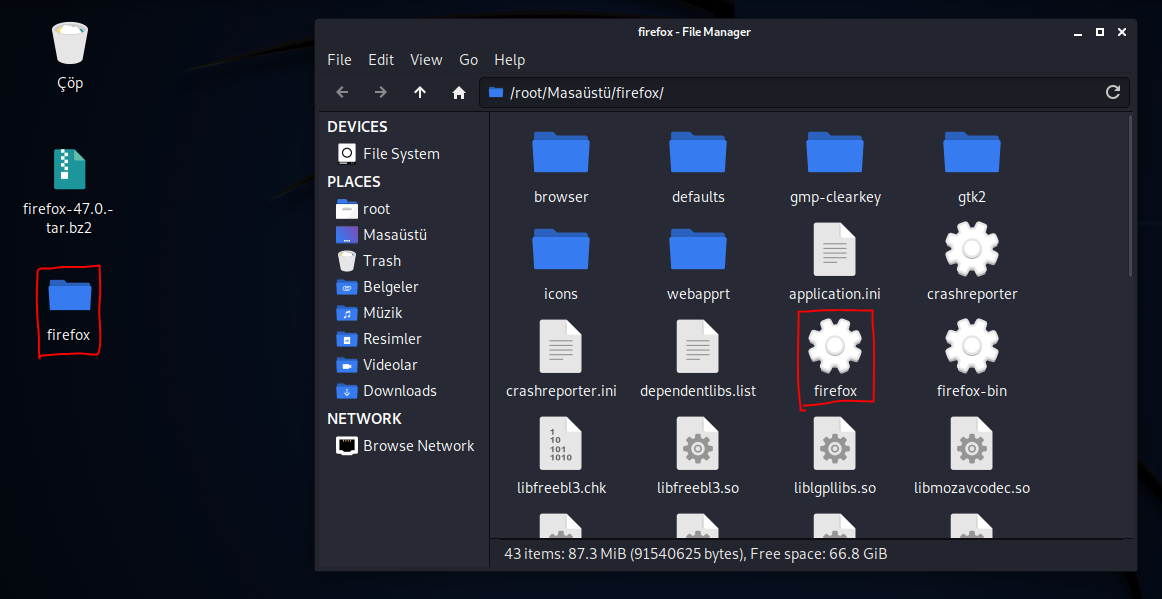Click the status bar items summary text

click(696, 554)
